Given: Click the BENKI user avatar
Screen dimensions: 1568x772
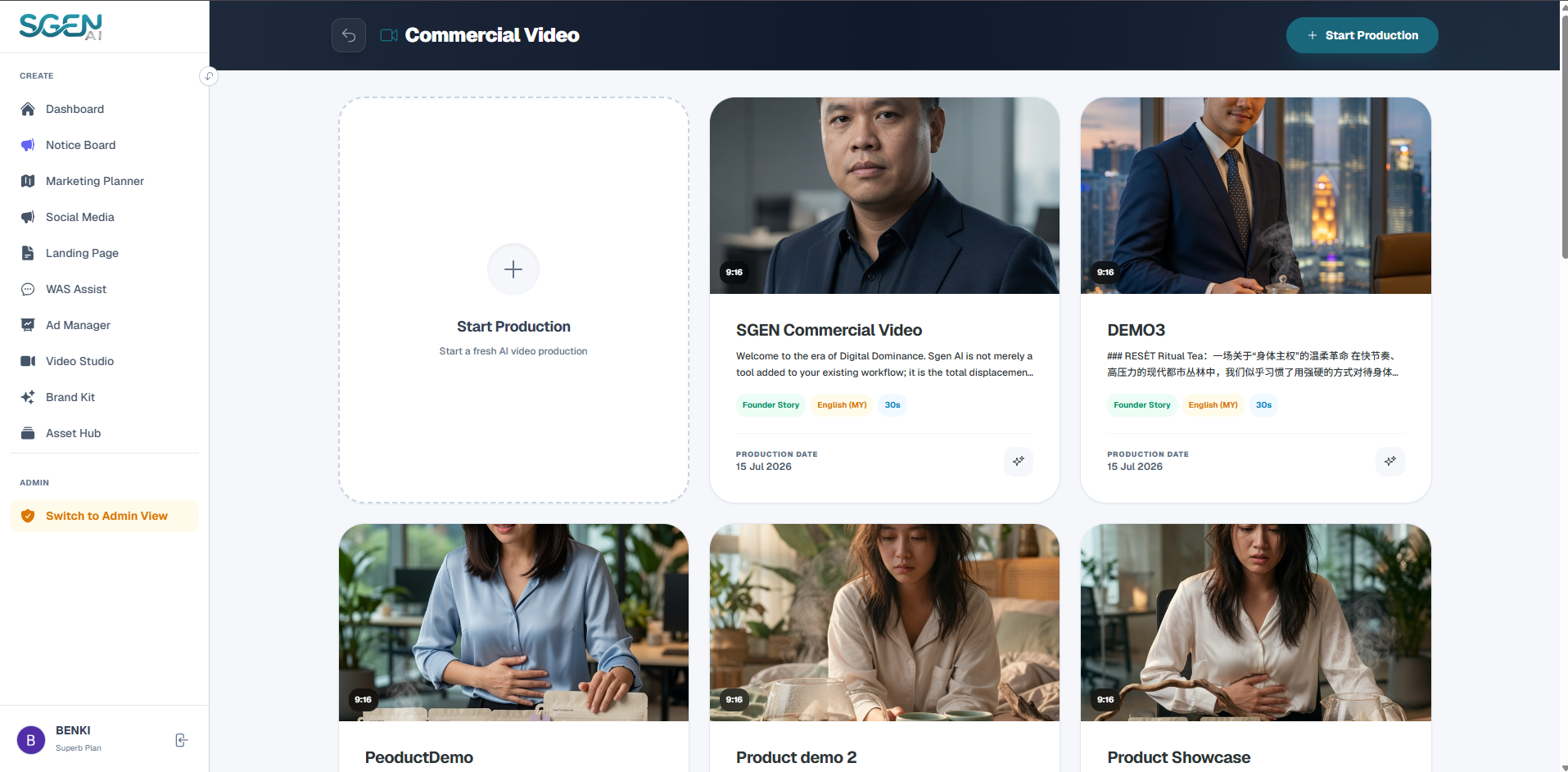Looking at the screenshot, I should pos(31,740).
